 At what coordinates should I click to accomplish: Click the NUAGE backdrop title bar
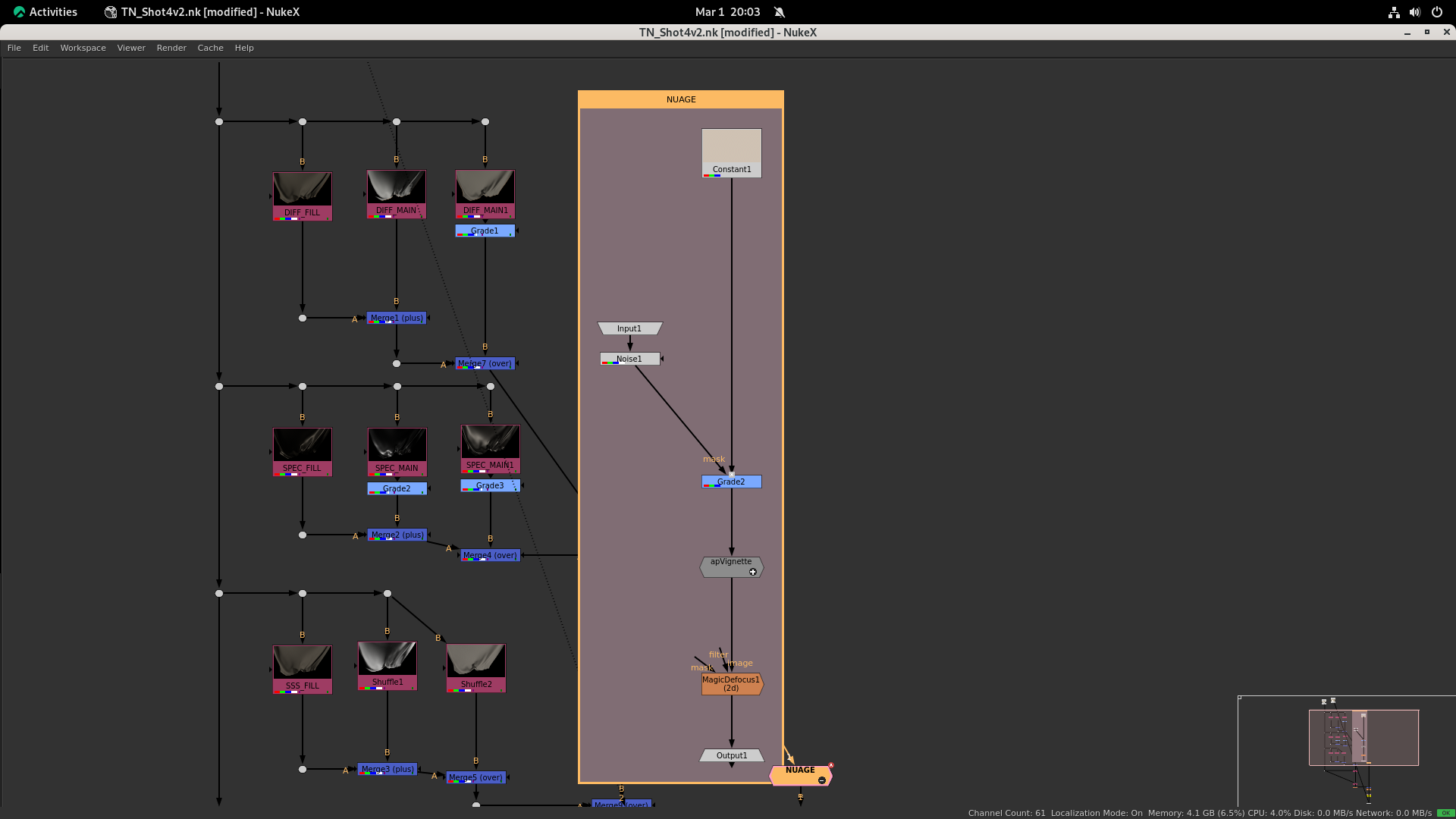680,99
